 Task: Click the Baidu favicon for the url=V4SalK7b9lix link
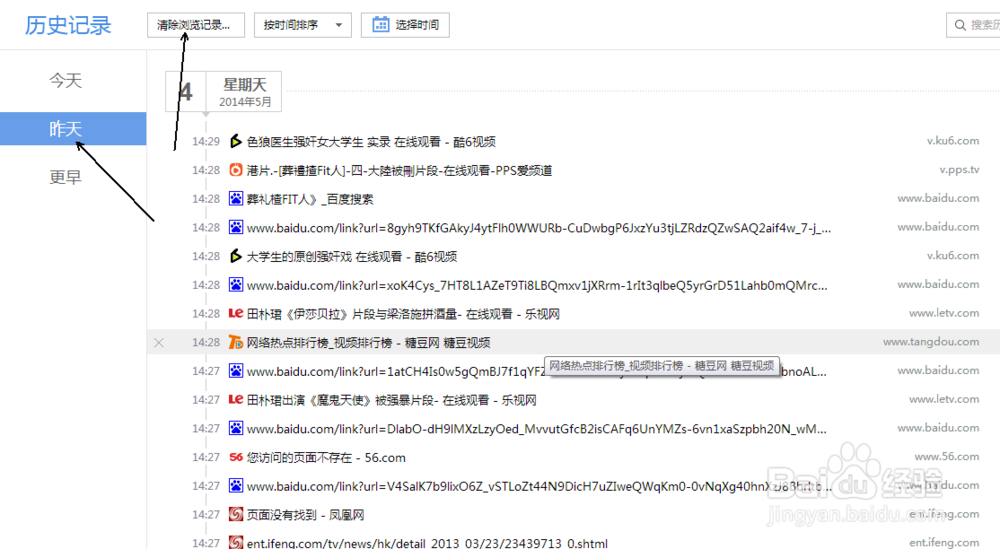click(235, 485)
